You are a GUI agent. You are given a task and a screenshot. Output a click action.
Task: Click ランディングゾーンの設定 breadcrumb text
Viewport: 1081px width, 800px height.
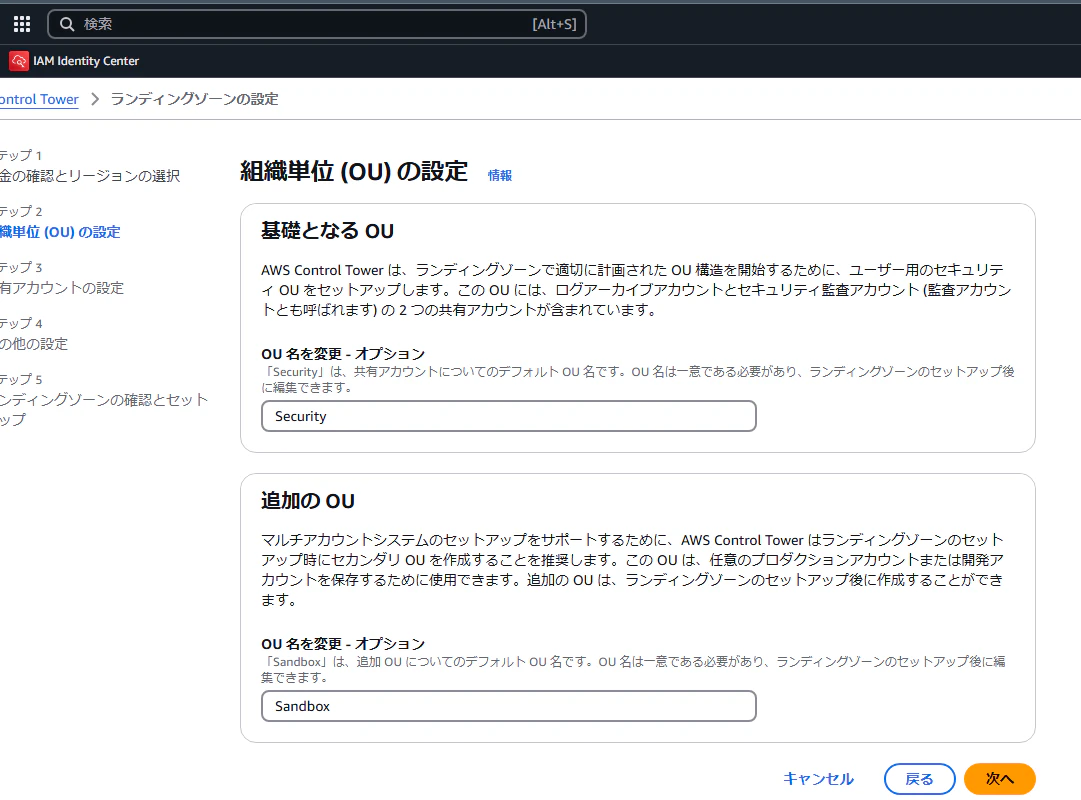pyautogui.click(x=194, y=99)
